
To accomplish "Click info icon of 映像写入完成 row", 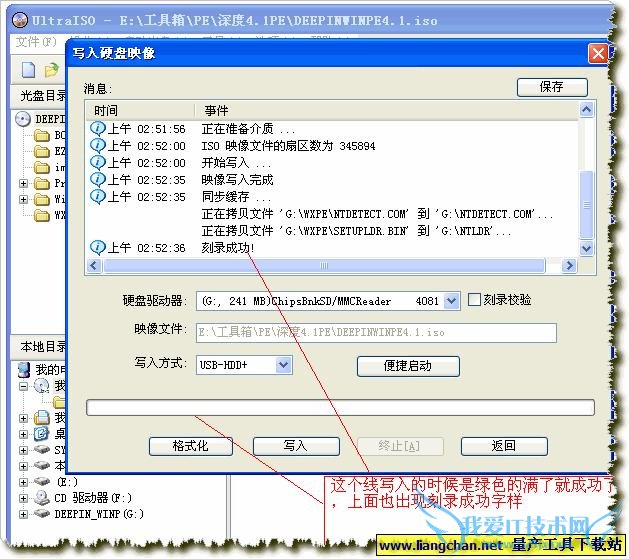I will pyautogui.click(x=97, y=179).
